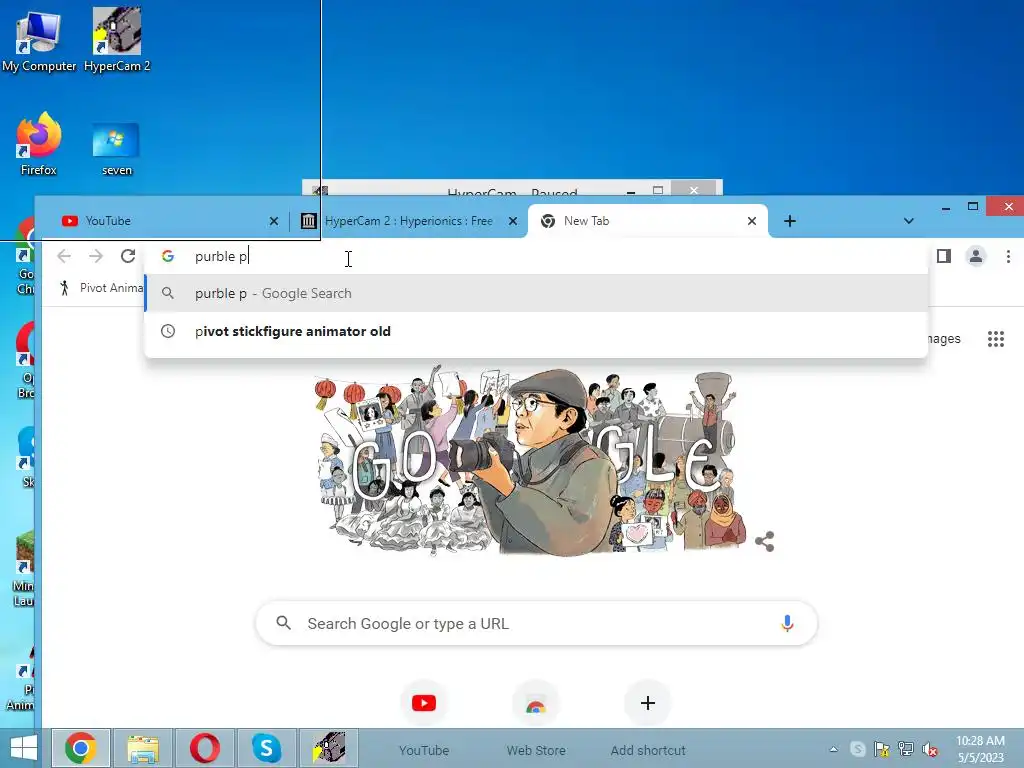Start voice search with microphone icon

[787, 624]
